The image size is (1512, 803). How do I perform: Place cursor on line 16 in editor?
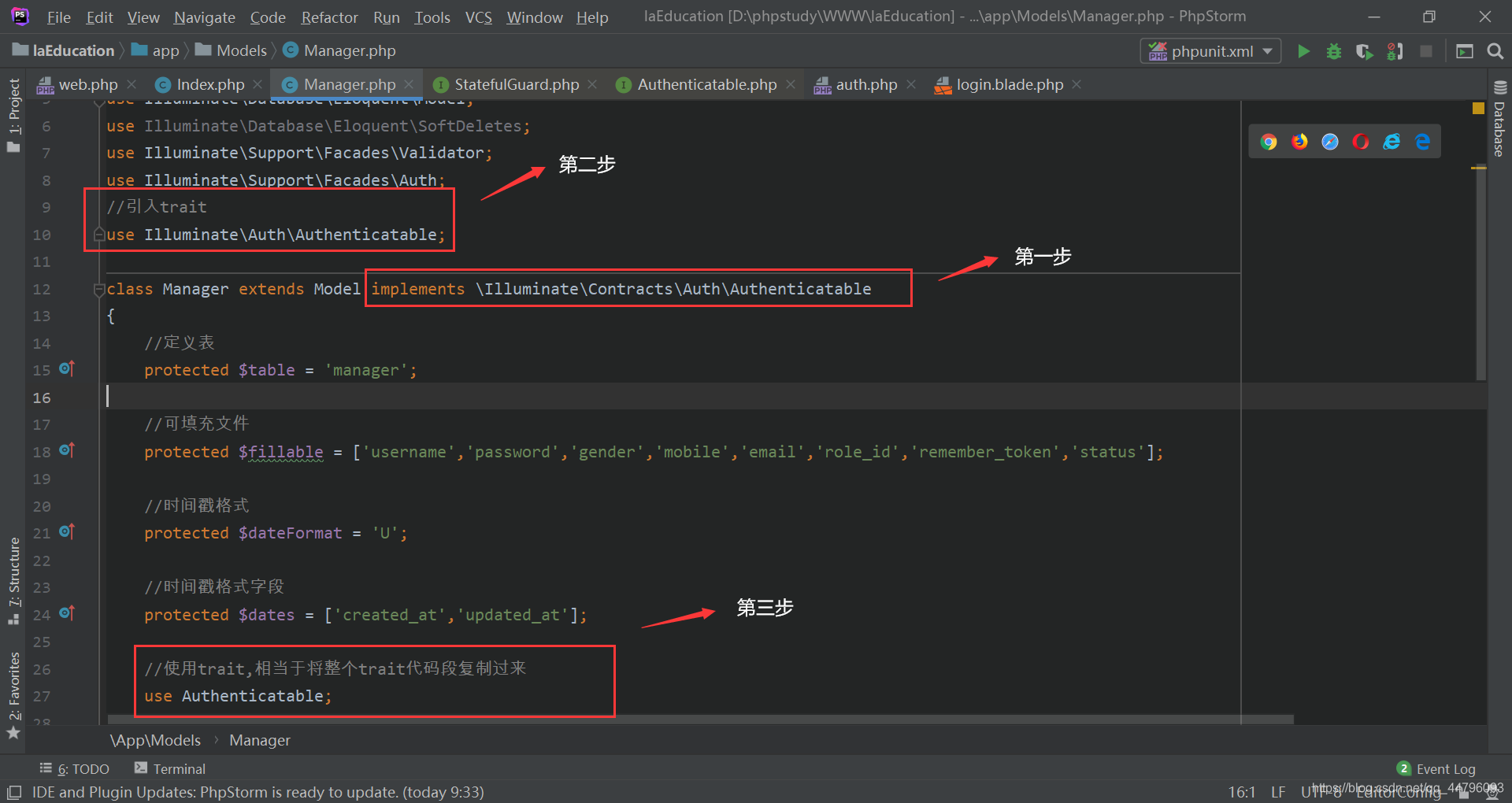click(x=673, y=397)
